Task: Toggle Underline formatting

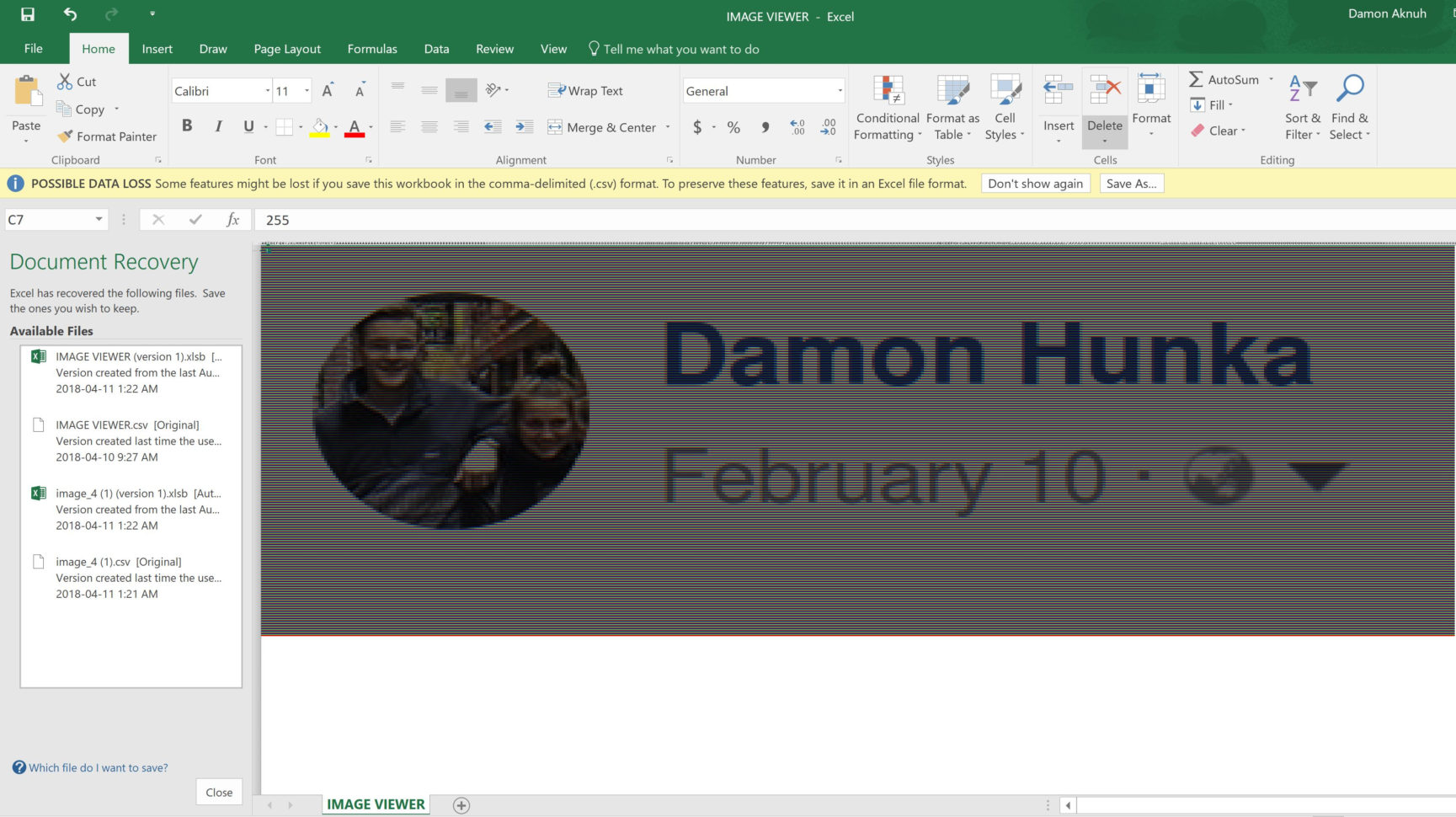Action: pos(247,125)
